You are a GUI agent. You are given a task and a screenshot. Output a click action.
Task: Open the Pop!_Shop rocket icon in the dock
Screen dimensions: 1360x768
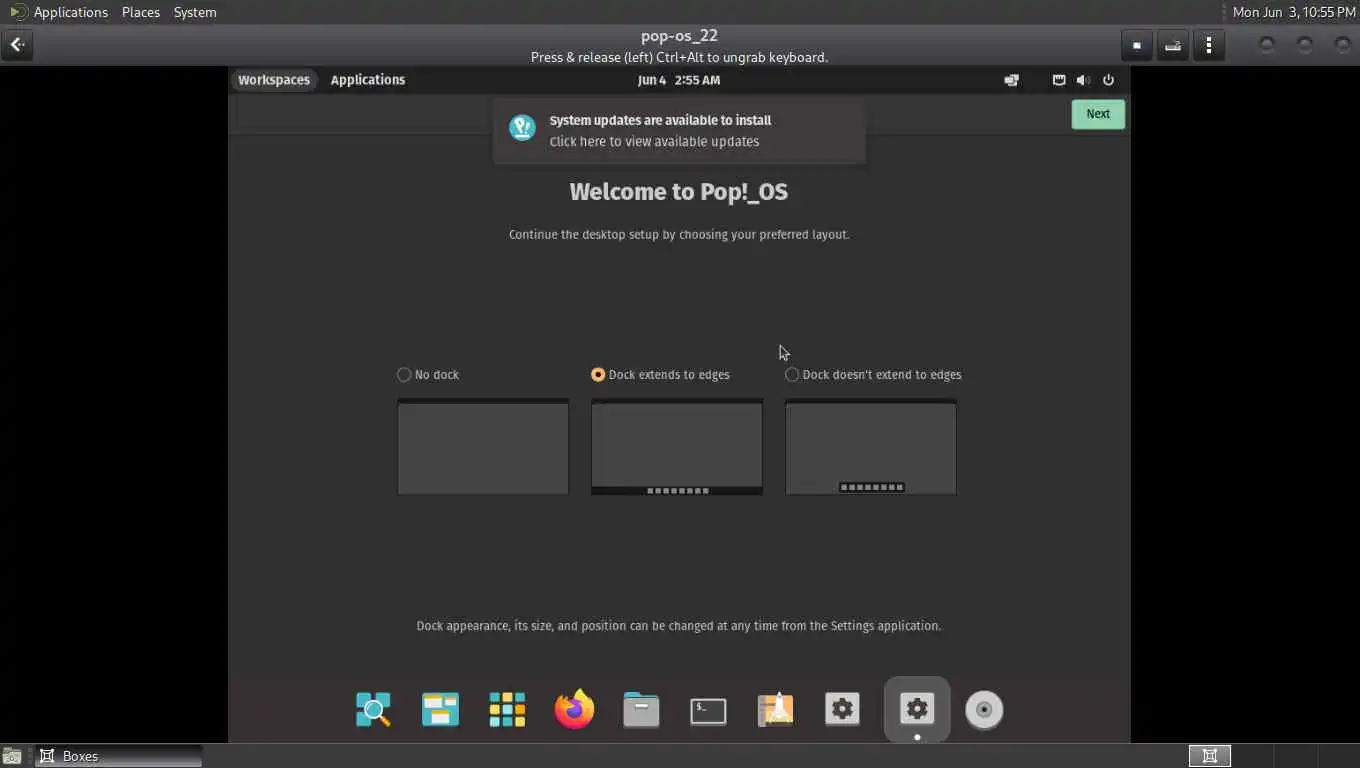[775, 710]
